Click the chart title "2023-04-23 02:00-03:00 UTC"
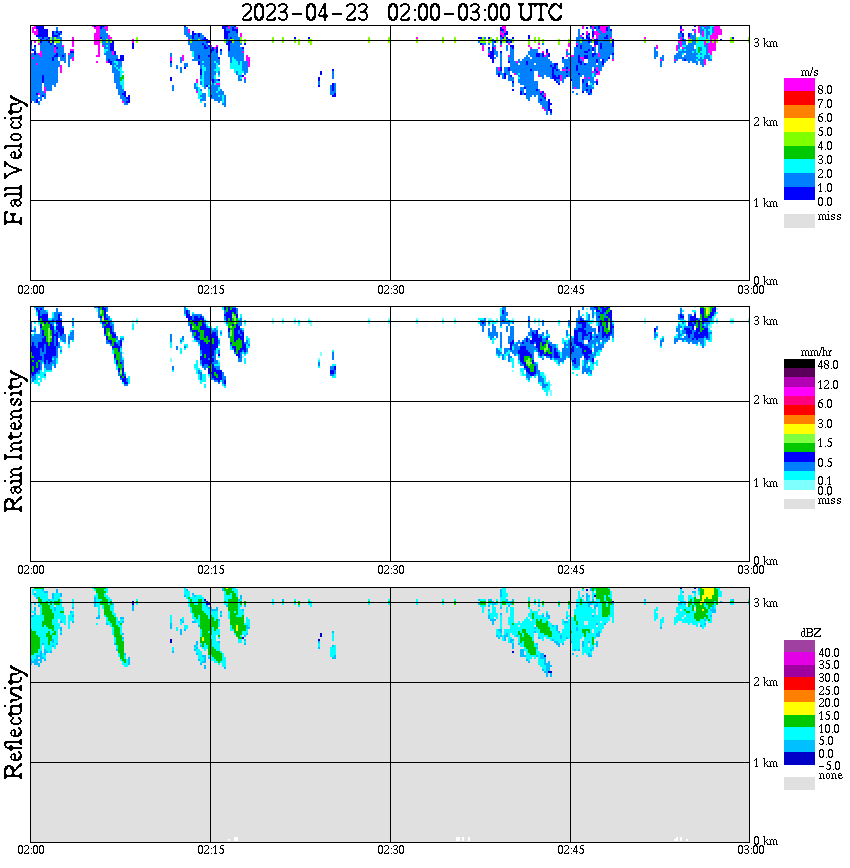 401,13
